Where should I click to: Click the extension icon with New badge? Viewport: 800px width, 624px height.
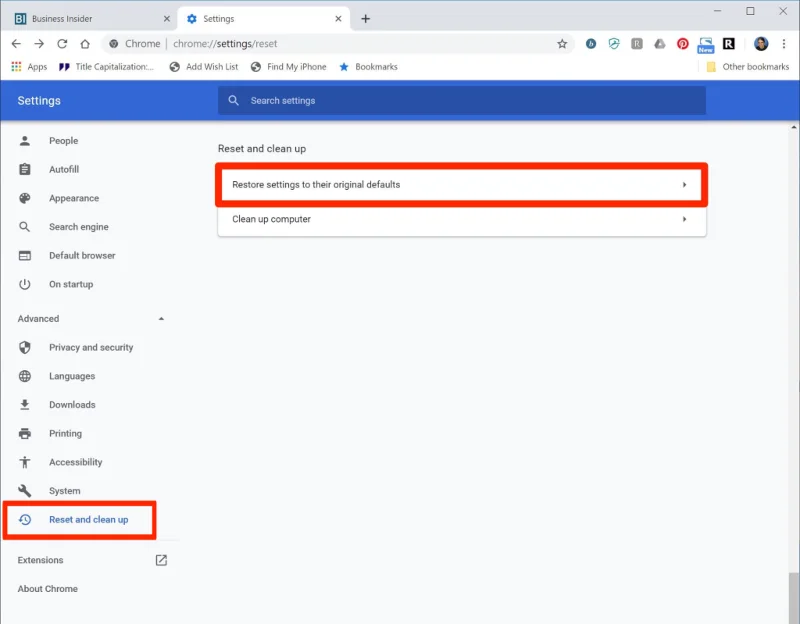(706, 45)
